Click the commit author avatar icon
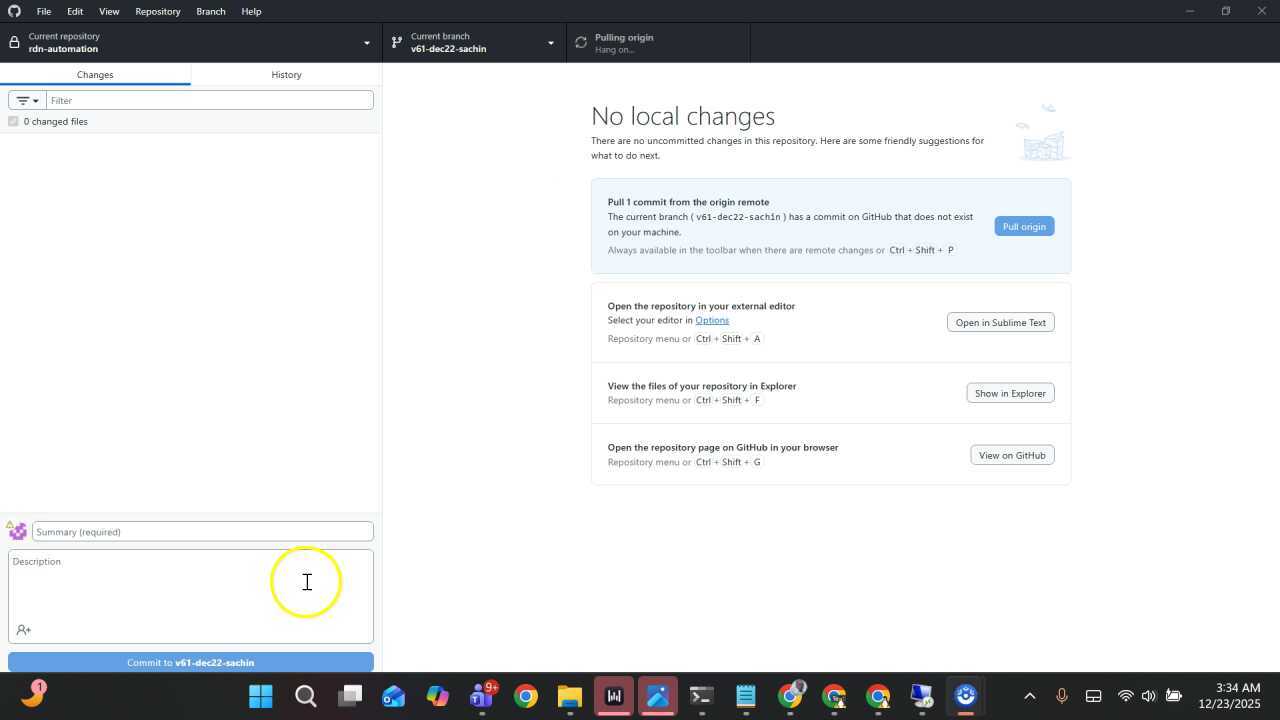The height and width of the screenshot is (720, 1280). pyautogui.click(x=17, y=531)
